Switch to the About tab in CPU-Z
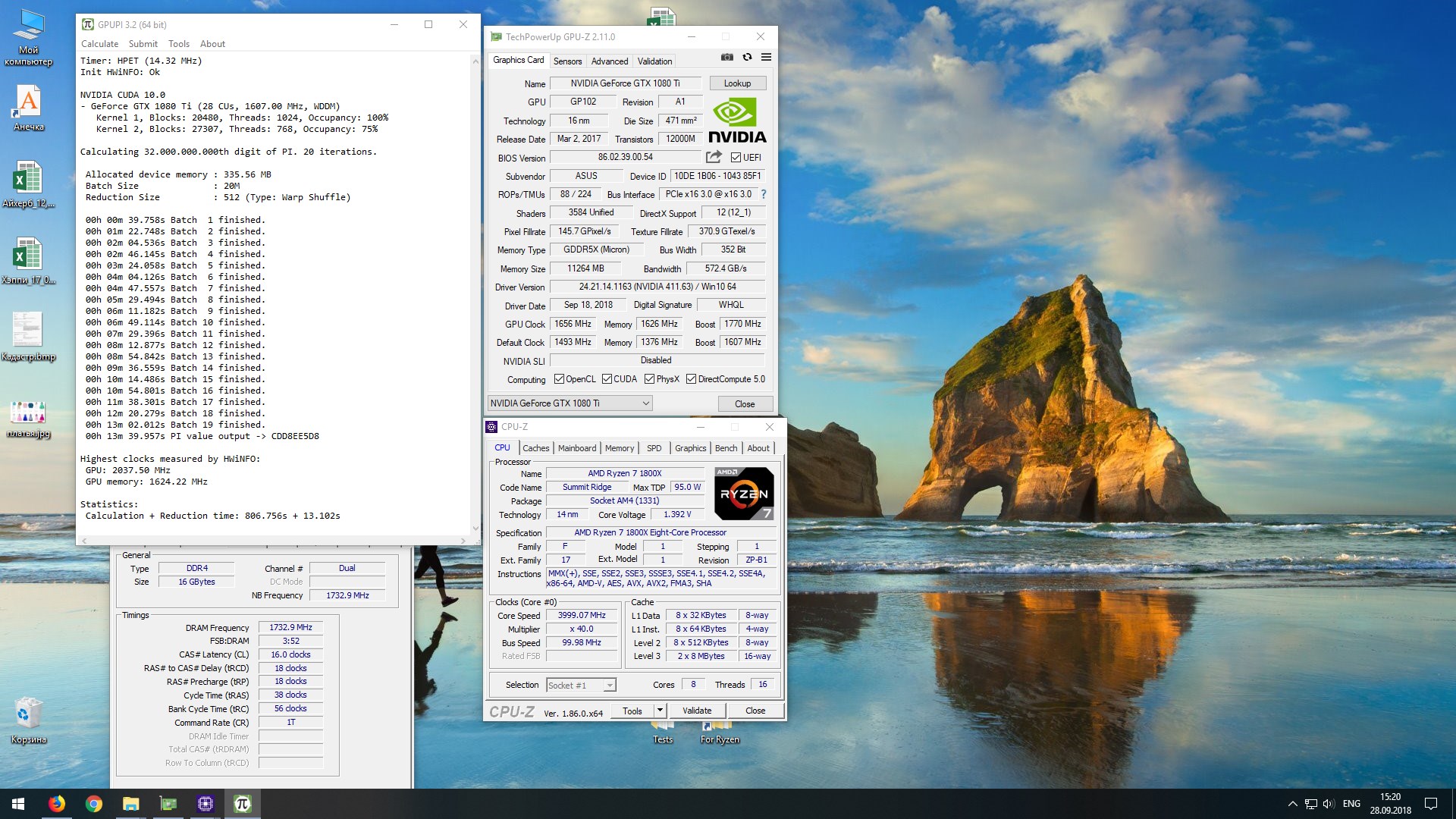Screen dimensions: 1456x819 click(758, 448)
